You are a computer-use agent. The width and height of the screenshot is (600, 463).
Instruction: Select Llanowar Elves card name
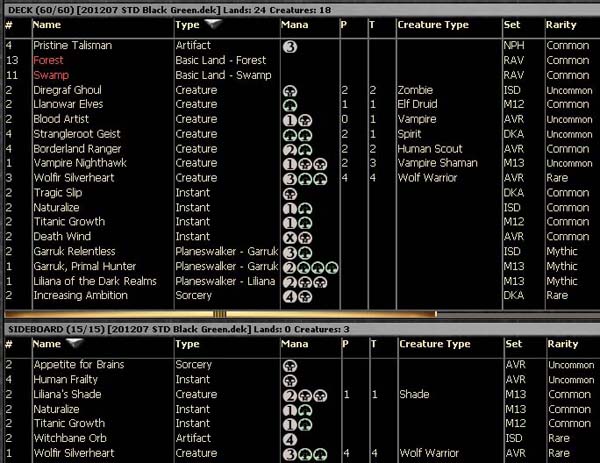click(x=68, y=104)
